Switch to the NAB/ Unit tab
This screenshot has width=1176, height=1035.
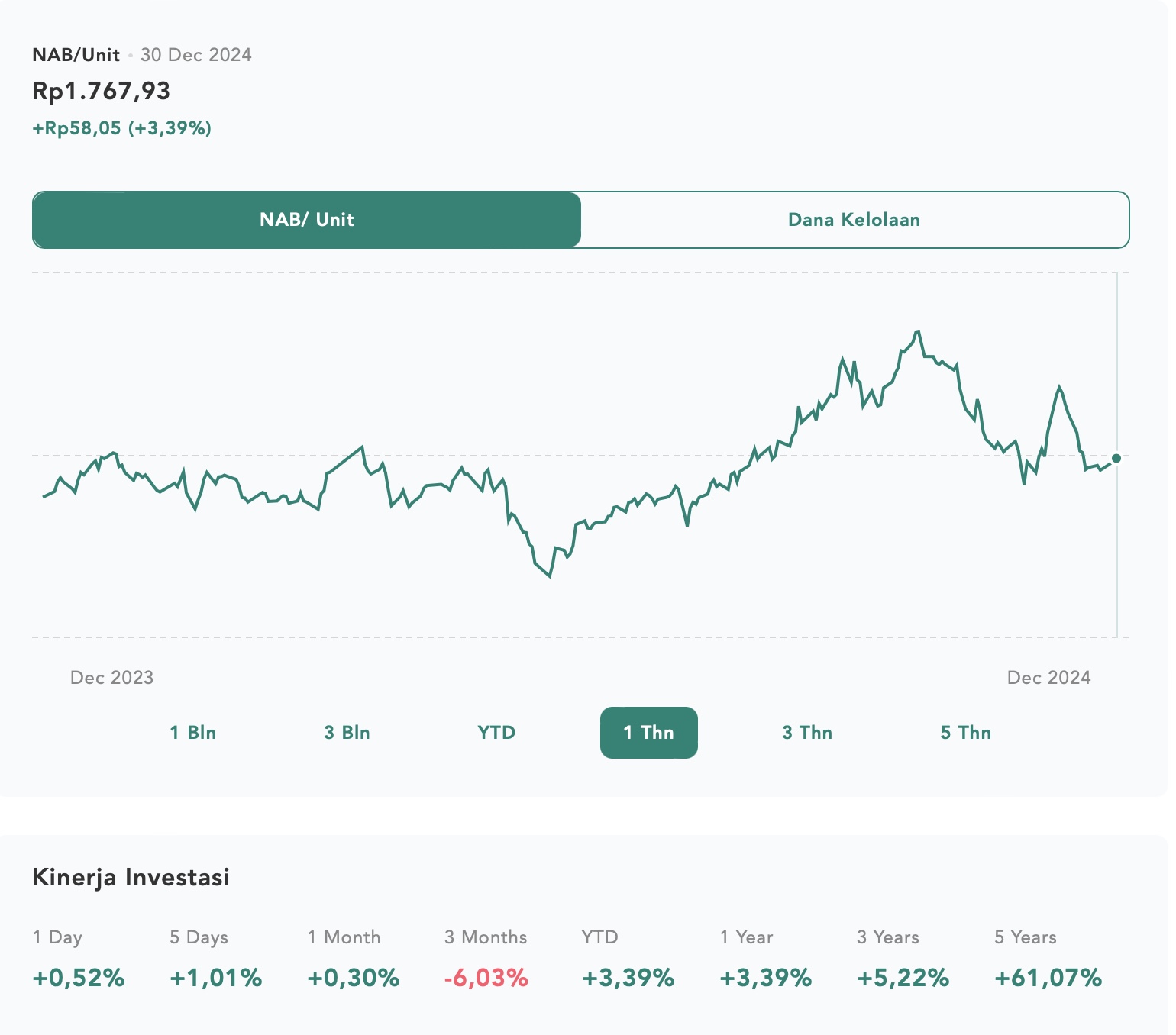(306, 220)
